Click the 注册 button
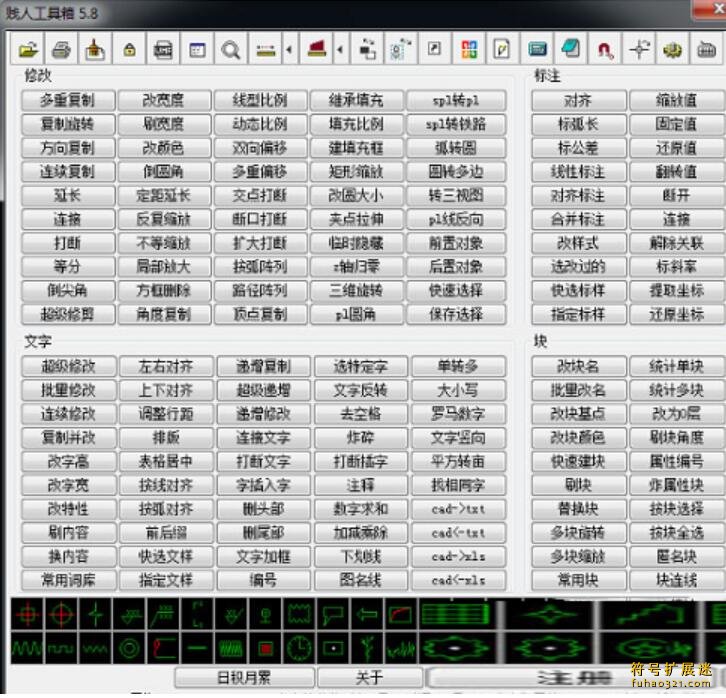 574,678
